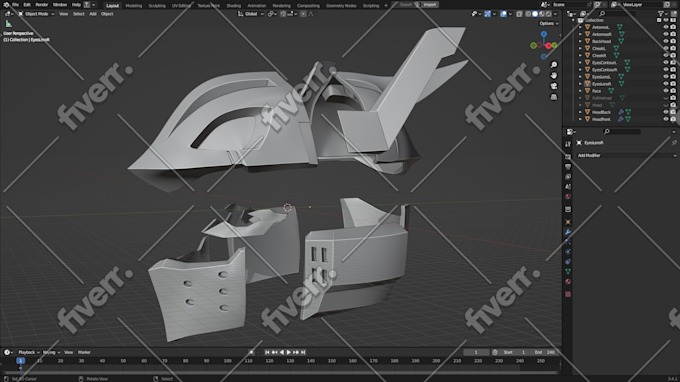
Task: Click the current frame number field
Action: click(476, 352)
